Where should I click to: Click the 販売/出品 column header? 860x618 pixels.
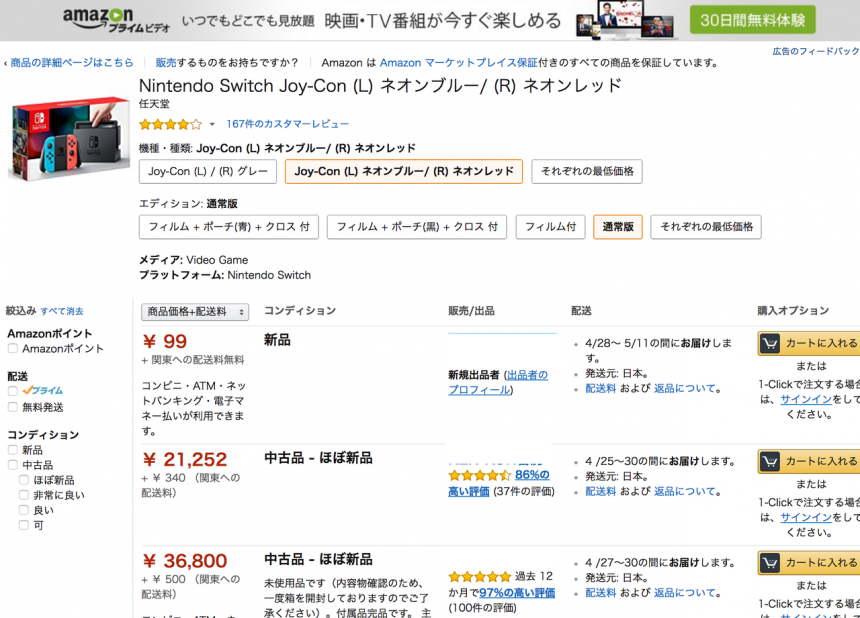click(471, 311)
